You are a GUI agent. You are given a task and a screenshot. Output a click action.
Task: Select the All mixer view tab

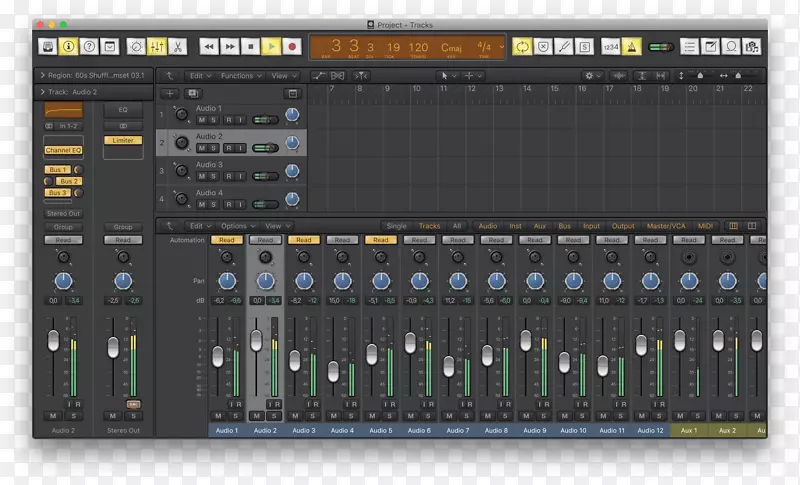[x=456, y=226]
